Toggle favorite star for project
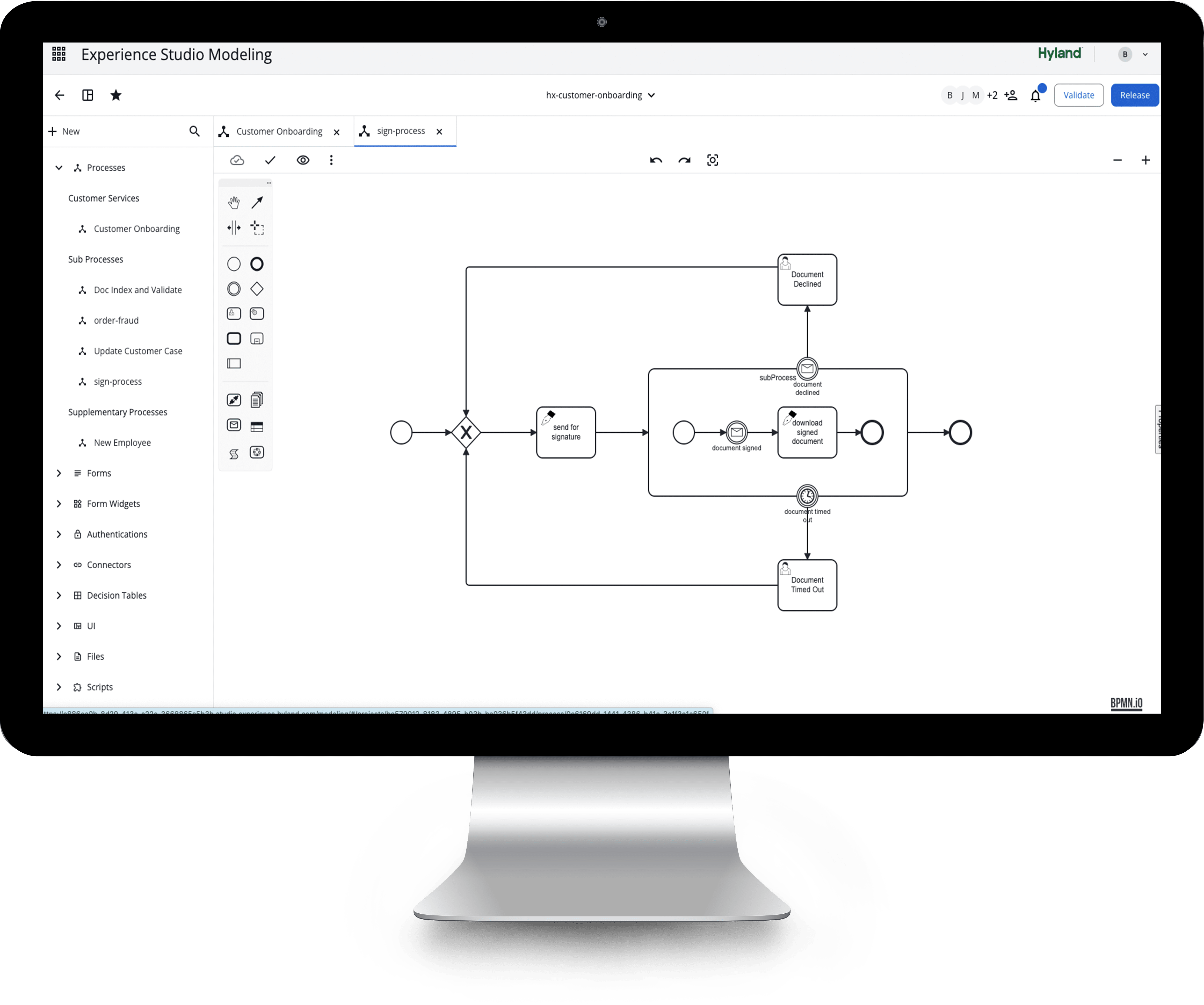 (116, 95)
